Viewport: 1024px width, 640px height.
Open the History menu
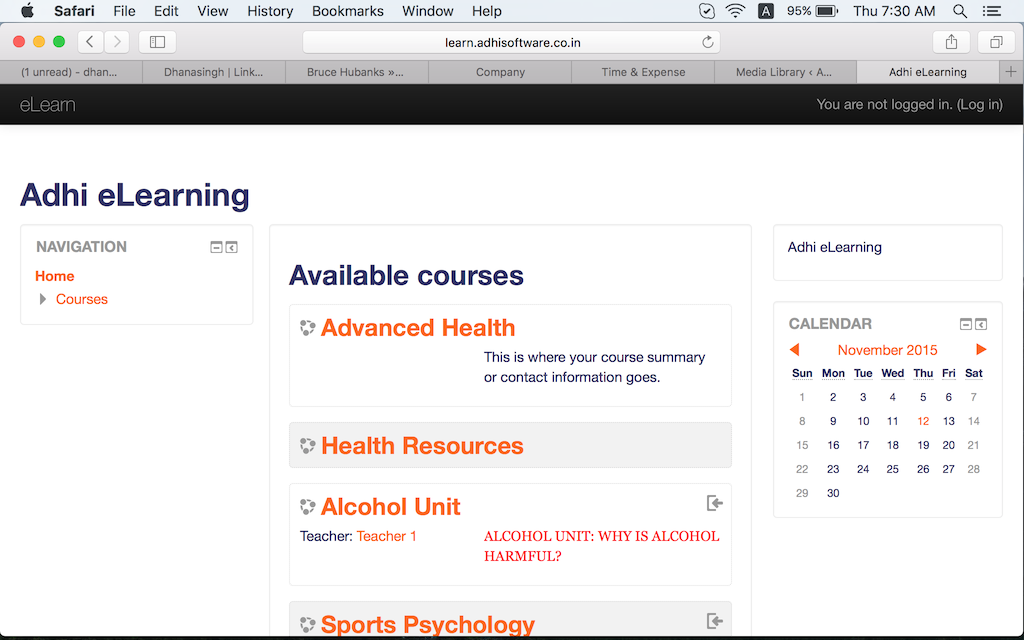pyautogui.click(x=270, y=11)
